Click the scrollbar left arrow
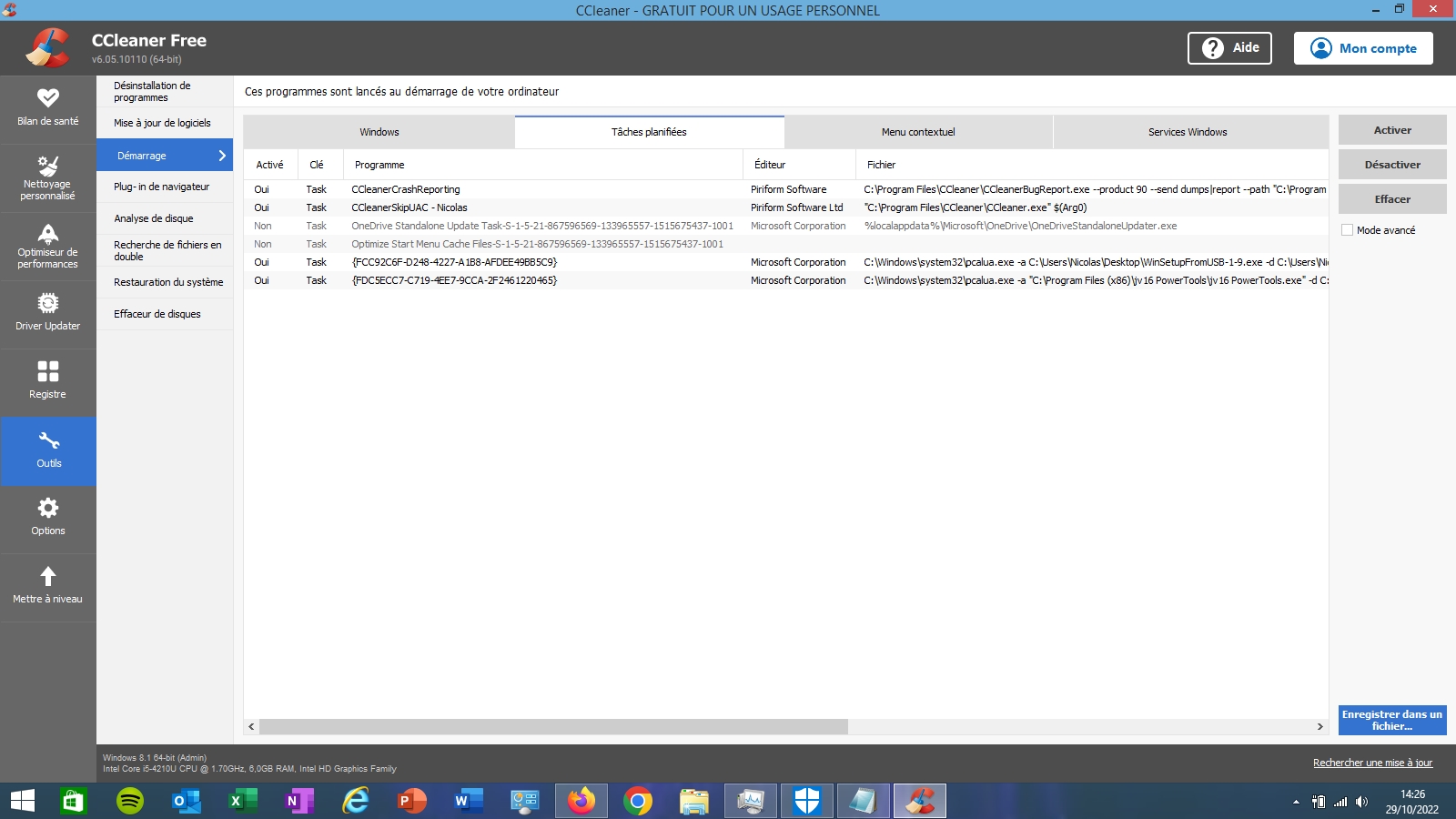The image size is (1456, 819). 251,726
